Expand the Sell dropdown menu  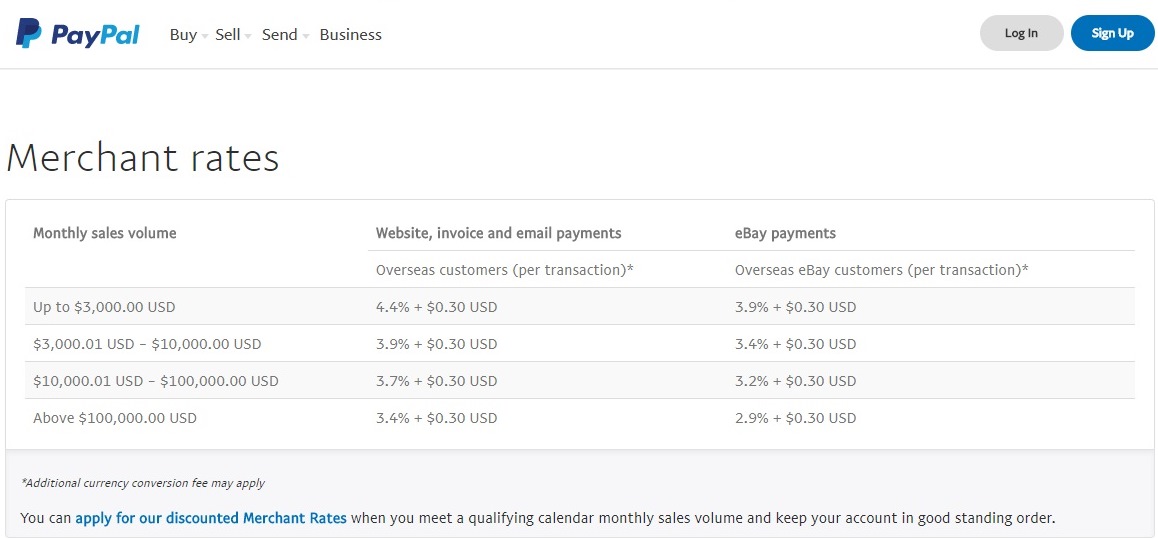point(232,35)
